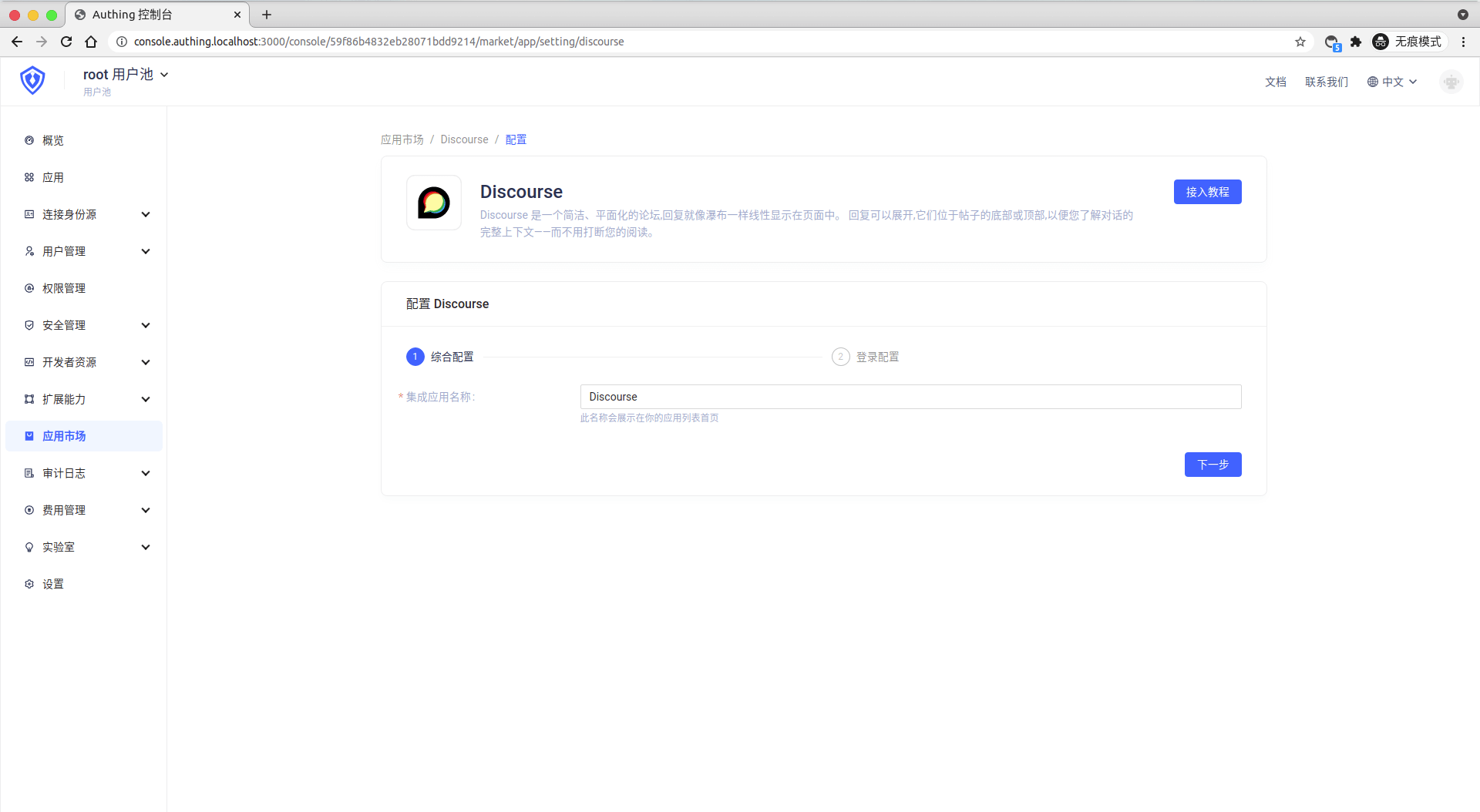Expand the 用户管理 sidebar section
Viewport: 1480px width, 812px height.
[x=85, y=251]
